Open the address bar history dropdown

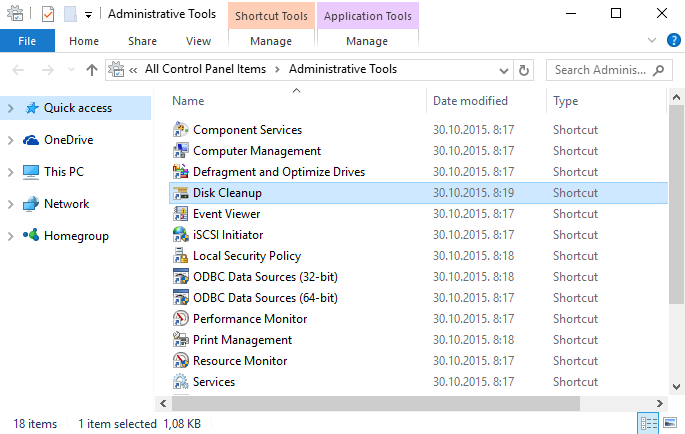pyautogui.click(x=504, y=70)
